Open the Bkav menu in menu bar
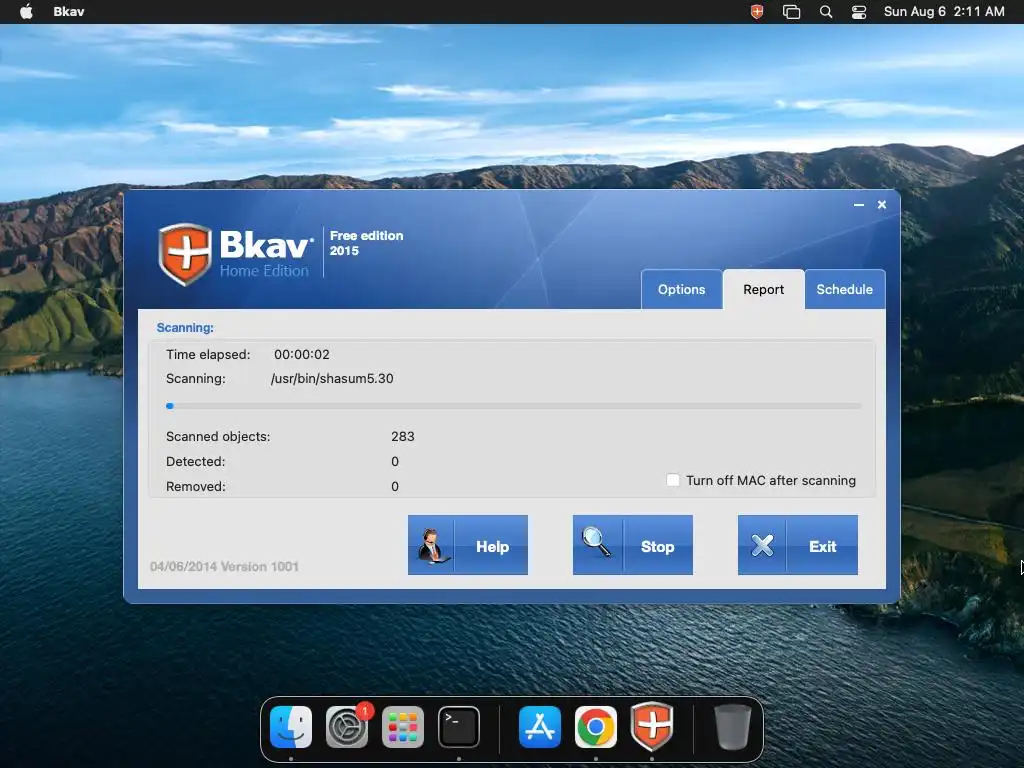Screen dimensions: 1024x768 click(x=69, y=11)
